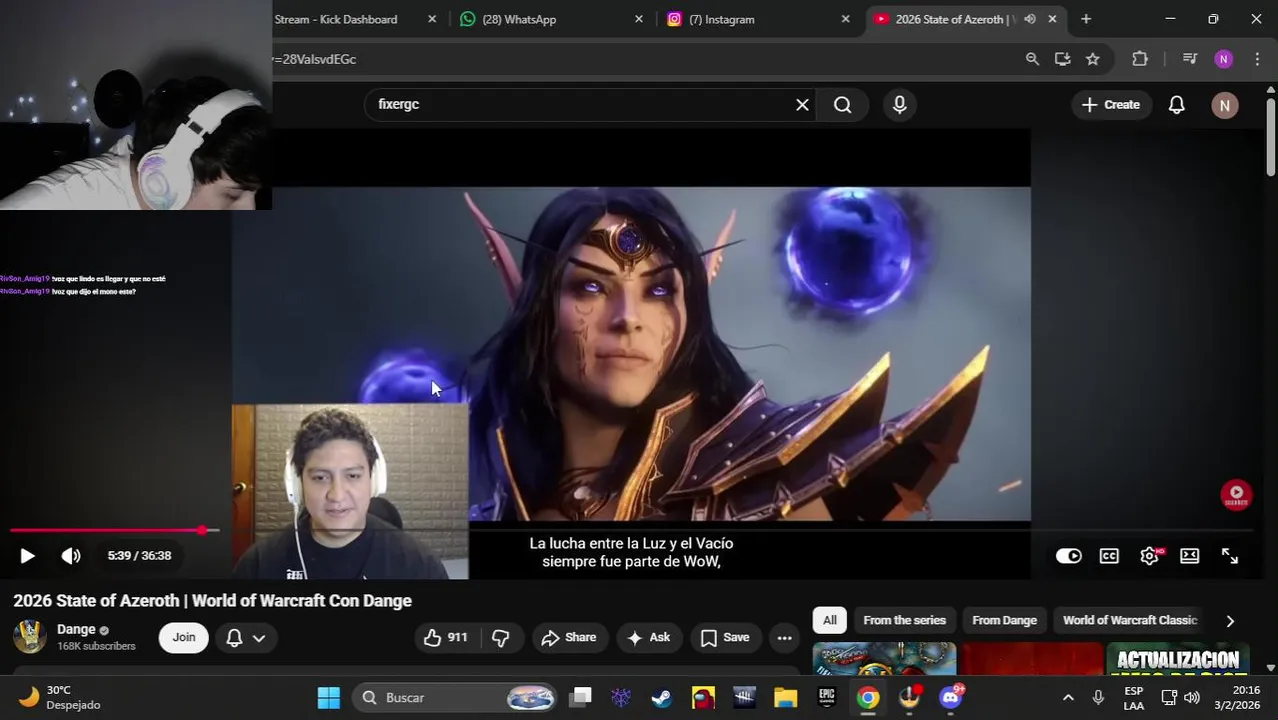This screenshot has height=720, width=1278.
Task: Open Chrome three-dot menu
Action: coord(1257,59)
